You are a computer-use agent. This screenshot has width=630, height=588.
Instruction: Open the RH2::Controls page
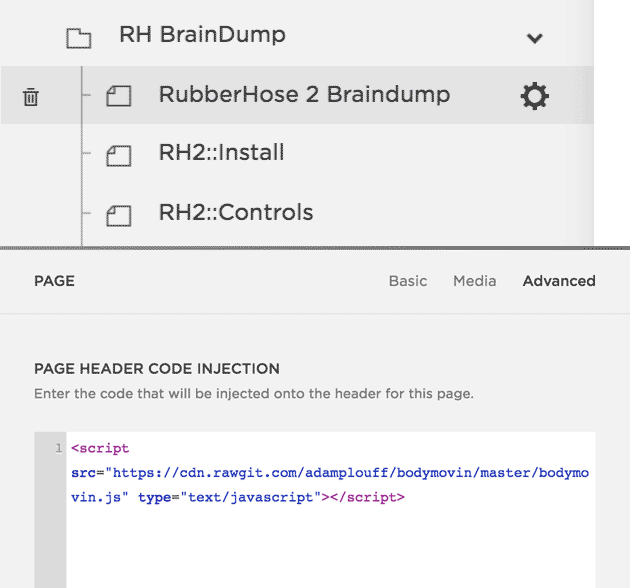[236, 212]
